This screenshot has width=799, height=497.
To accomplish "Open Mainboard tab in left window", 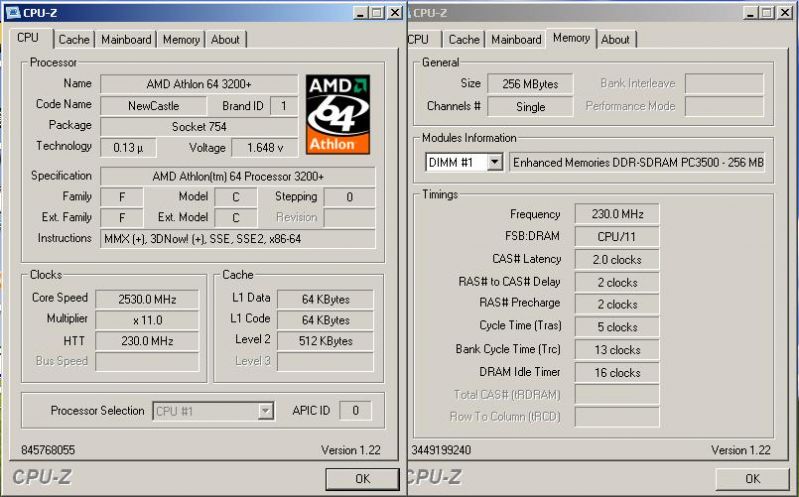I will (x=126, y=39).
